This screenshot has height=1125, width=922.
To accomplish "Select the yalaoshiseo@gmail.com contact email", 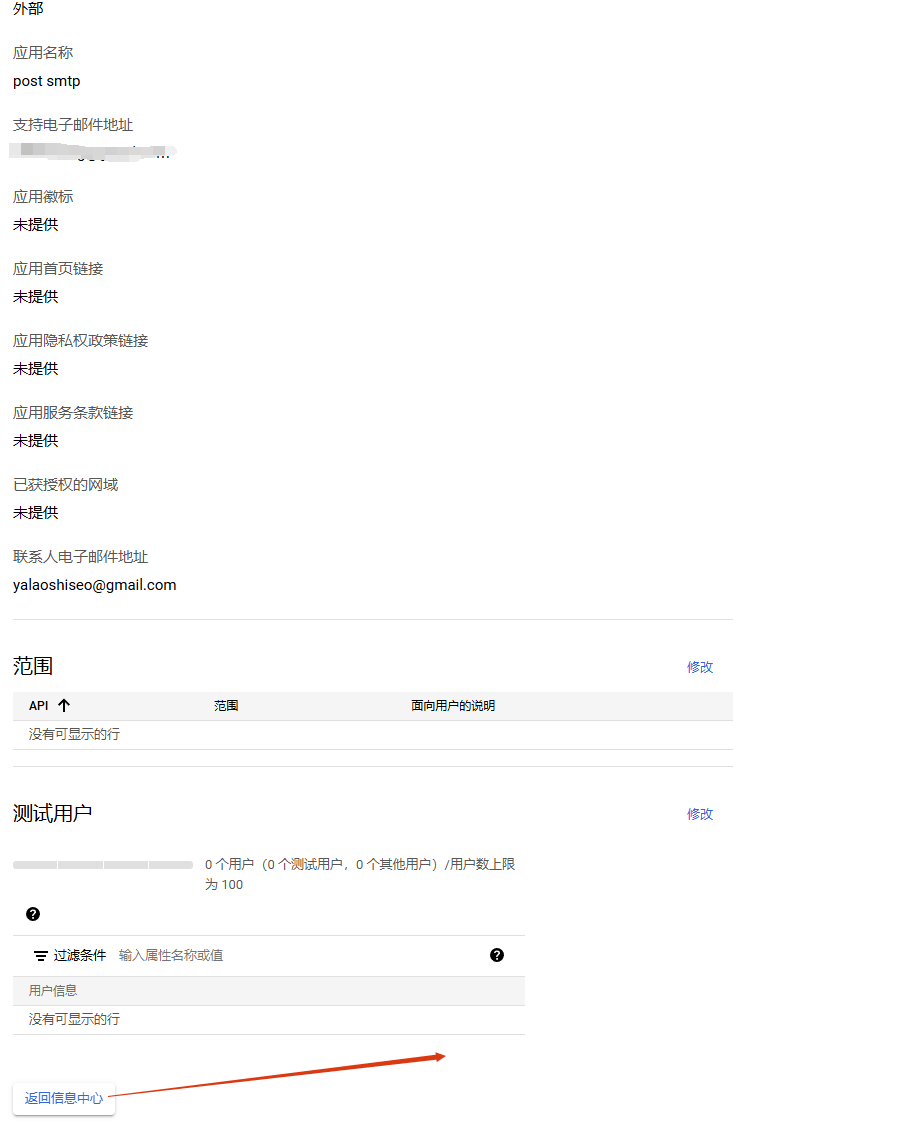I will (95, 585).
